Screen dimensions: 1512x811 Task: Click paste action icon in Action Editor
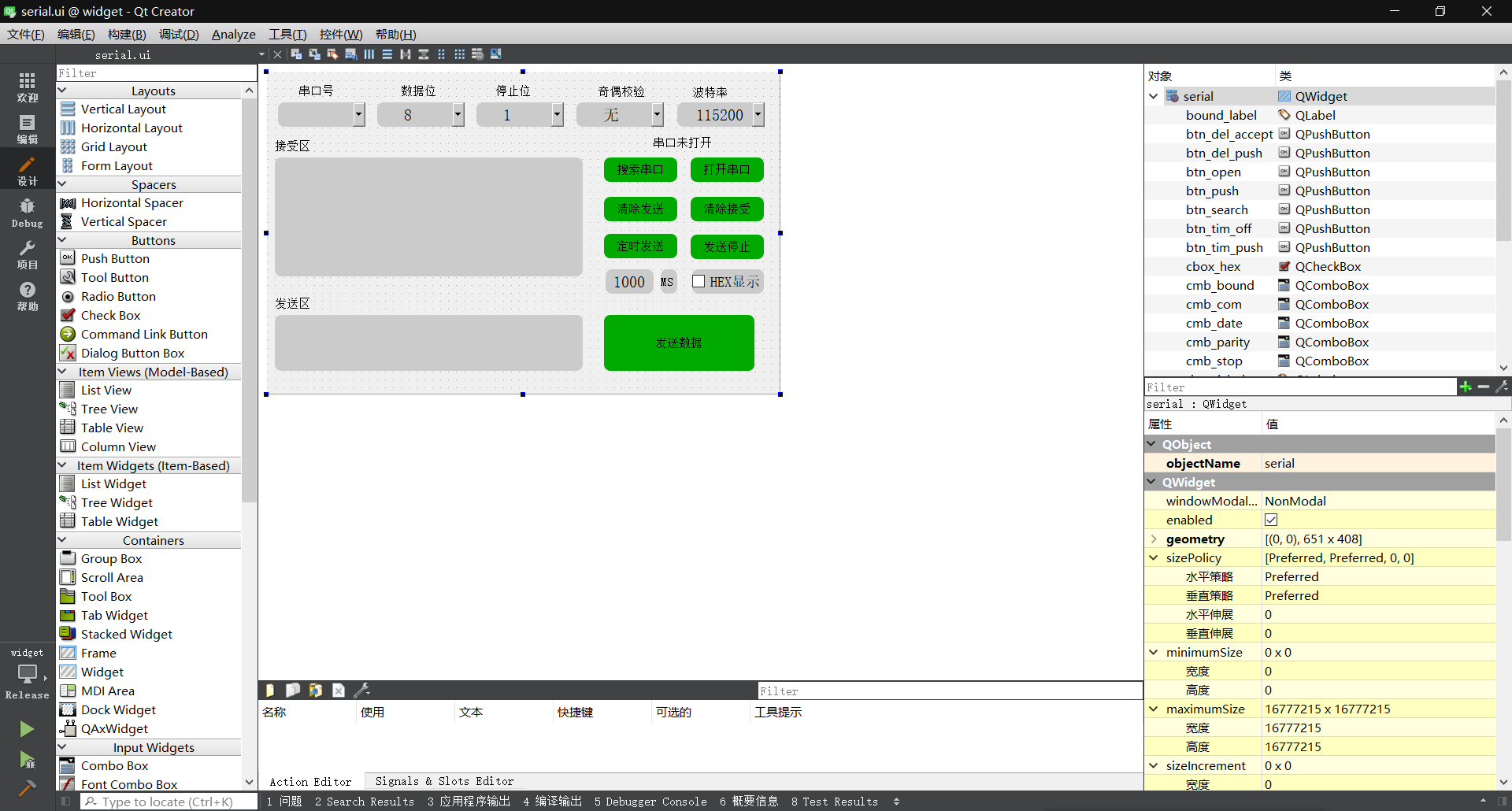pos(315,691)
